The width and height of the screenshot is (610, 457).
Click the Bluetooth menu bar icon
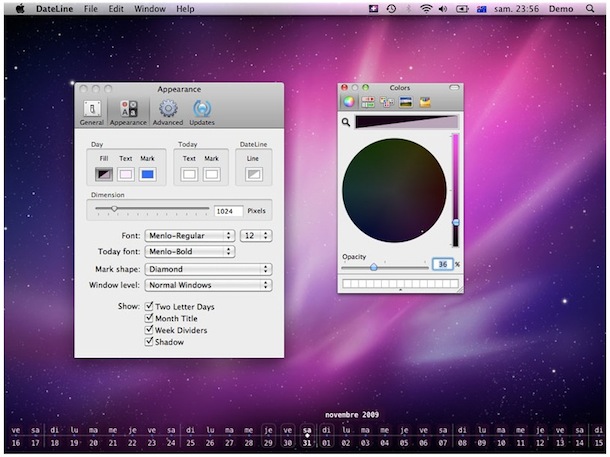(x=408, y=9)
